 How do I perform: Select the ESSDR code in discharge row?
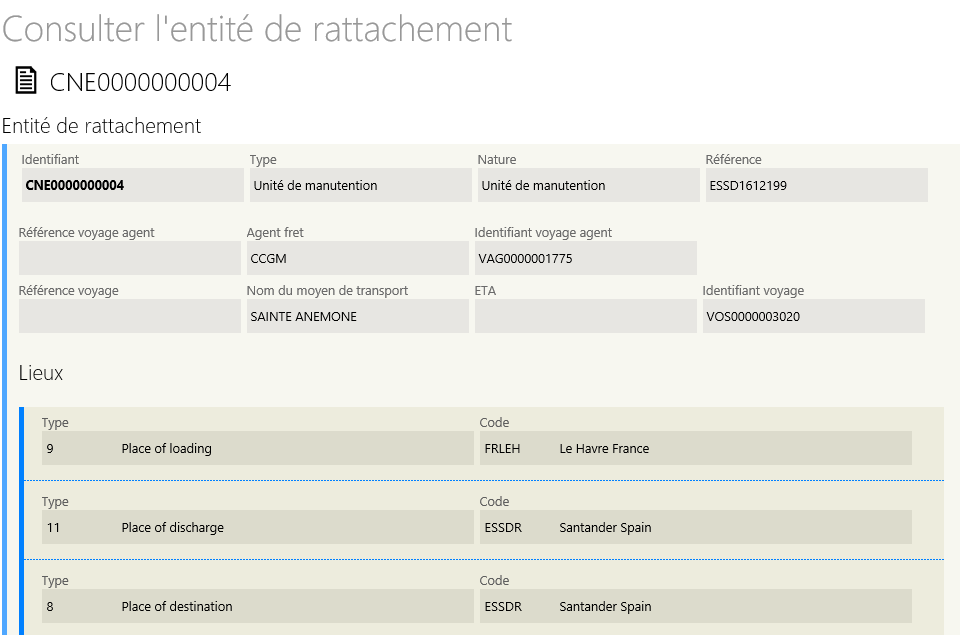(x=503, y=527)
